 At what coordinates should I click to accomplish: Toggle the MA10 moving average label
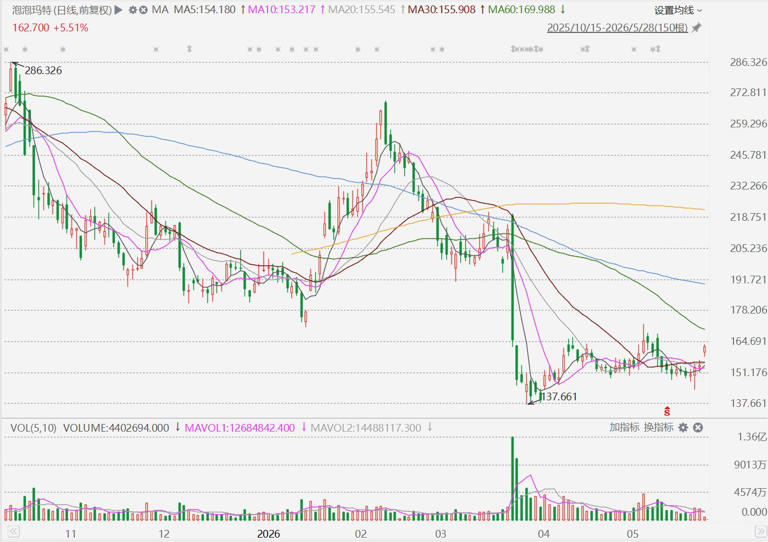click(x=282, y=10)
